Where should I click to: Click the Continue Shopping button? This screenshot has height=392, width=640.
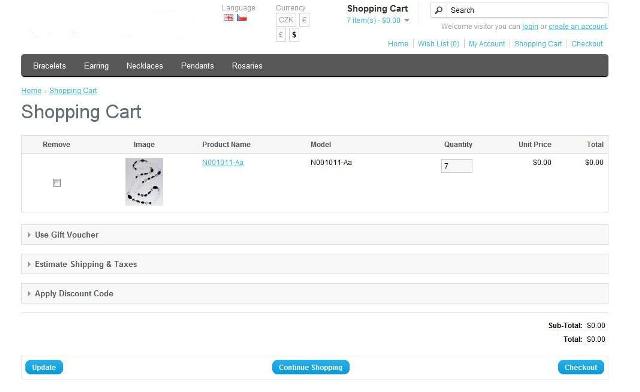pos(311,367)
